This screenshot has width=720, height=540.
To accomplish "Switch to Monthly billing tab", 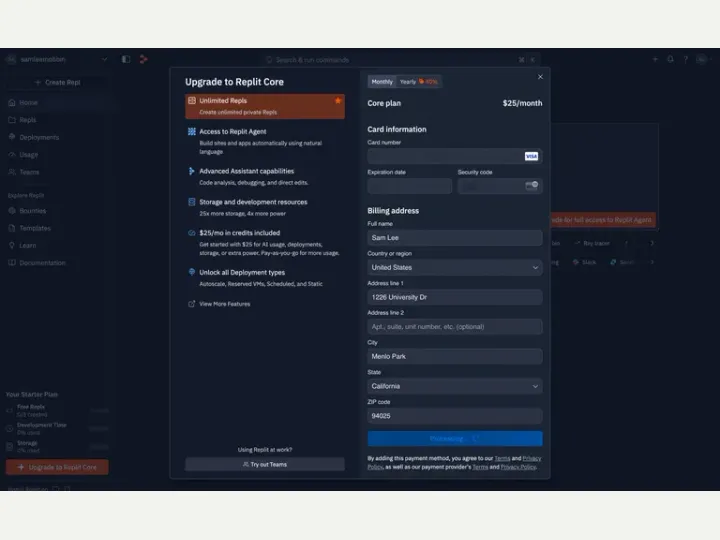I will pyautogui.click(x=382, y=82).
